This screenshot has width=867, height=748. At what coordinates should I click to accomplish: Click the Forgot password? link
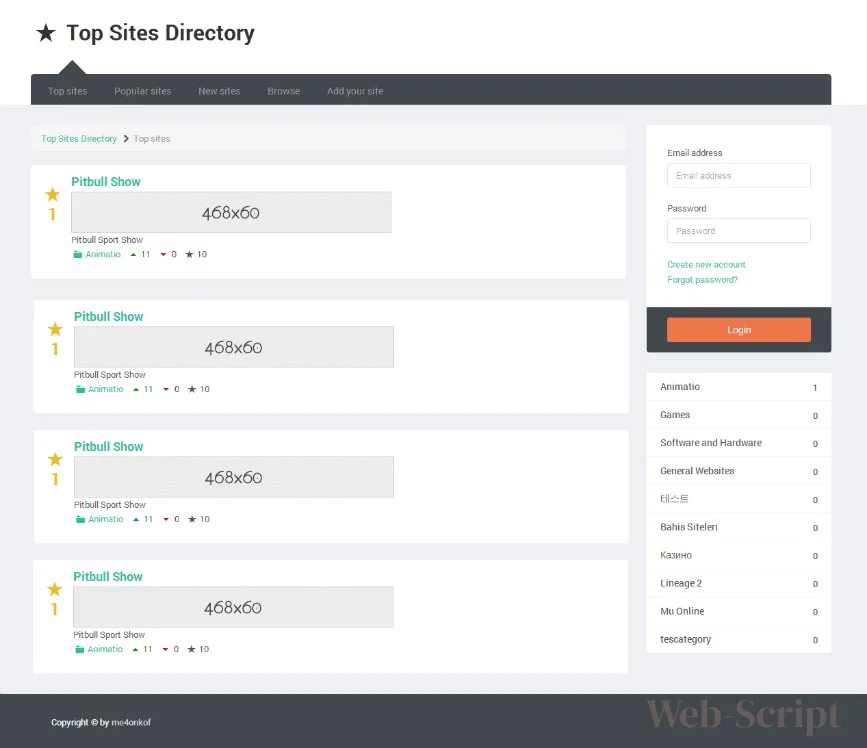702,280
